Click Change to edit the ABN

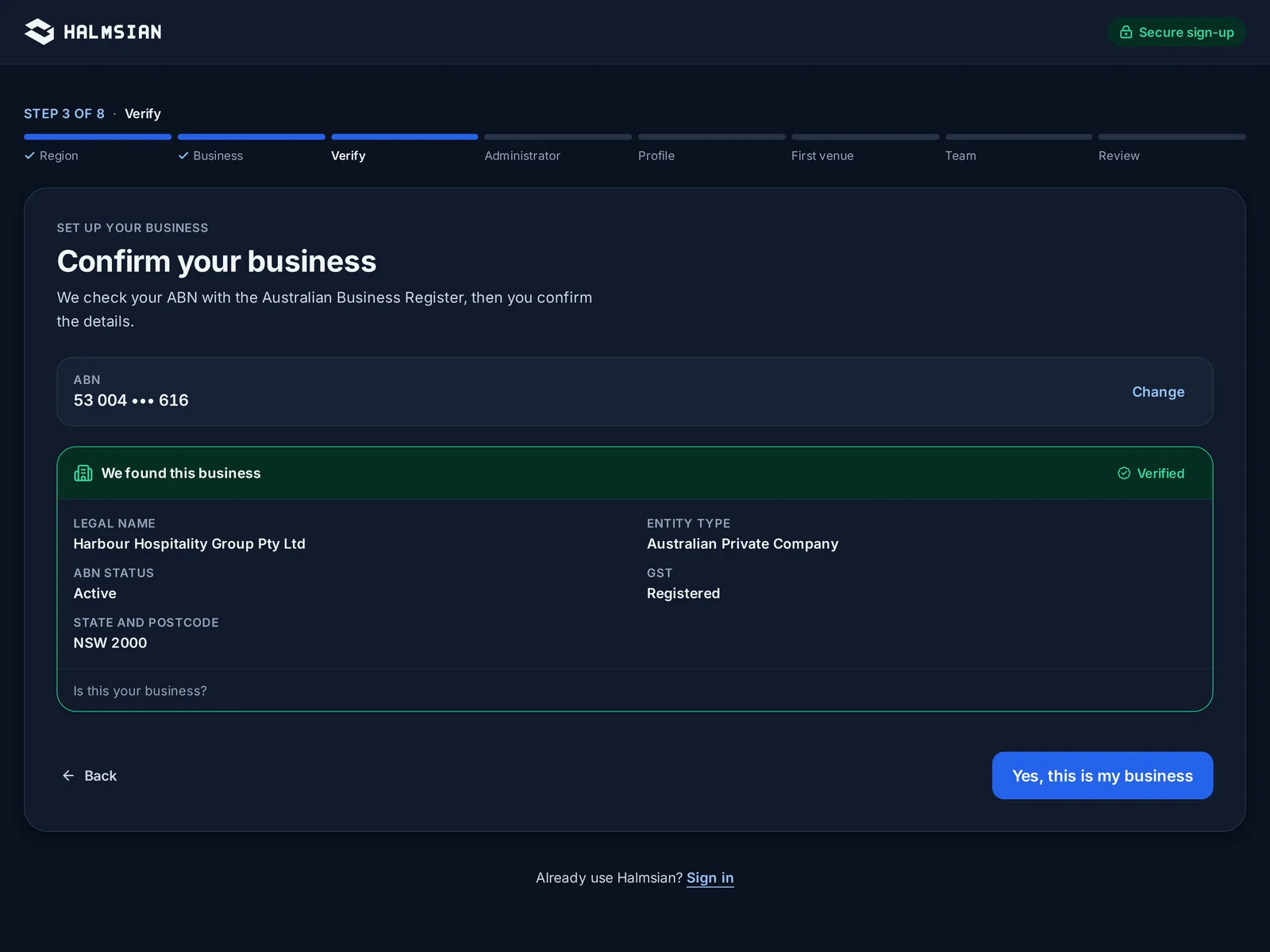click(1158, 392)
